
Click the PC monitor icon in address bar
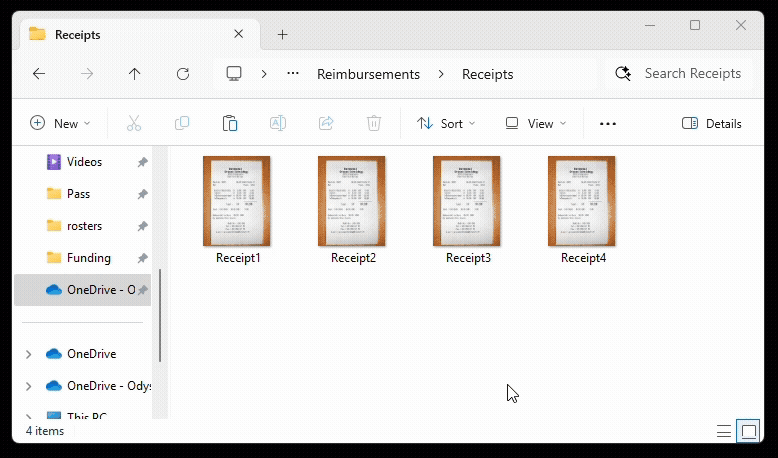click(234, 73)
